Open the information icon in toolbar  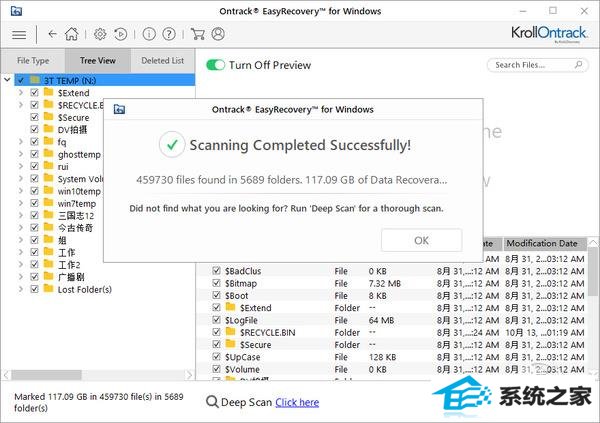click(x=149, y=34)
